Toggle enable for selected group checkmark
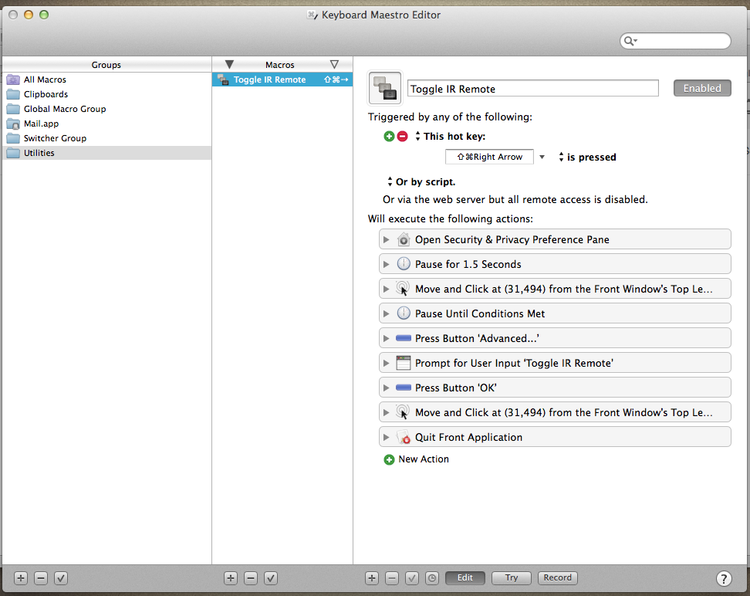Image resolution: width=750 pixels, height=596 pixels. (x=61, y=578)
